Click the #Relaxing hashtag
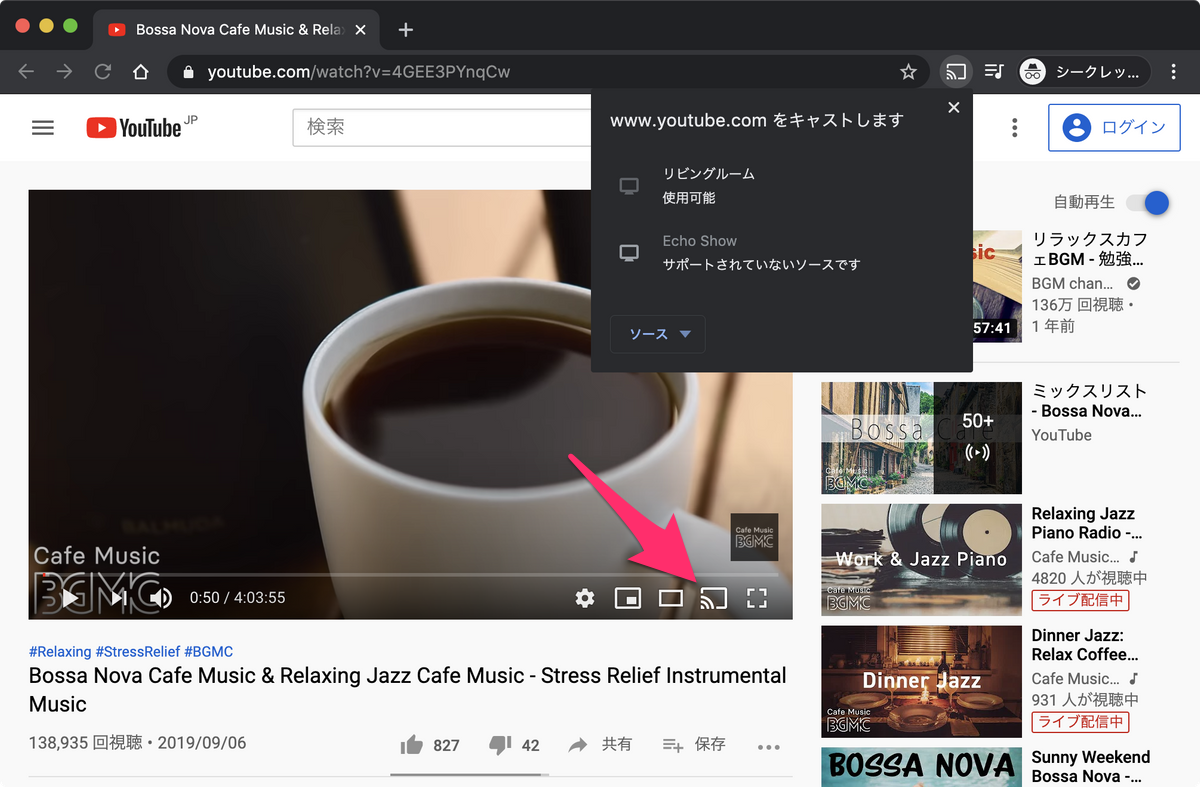The height and width of the screenshot is (787, 1200). pyautogui.click(x=60, y=651)
